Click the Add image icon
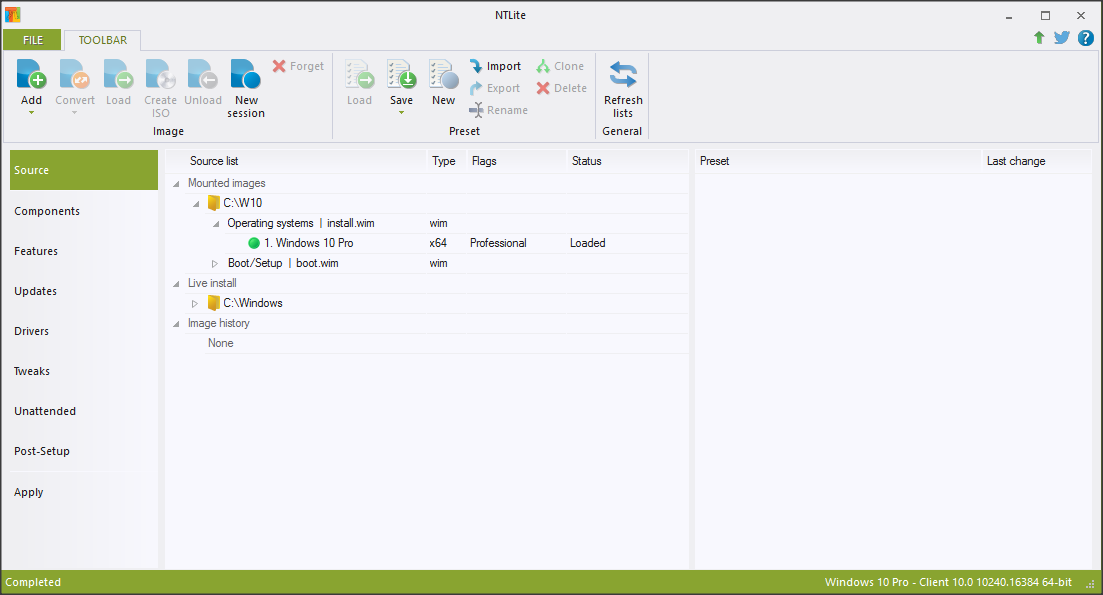Image resolution: width=1103 pixels, height=595 pixels. point(31,75)
